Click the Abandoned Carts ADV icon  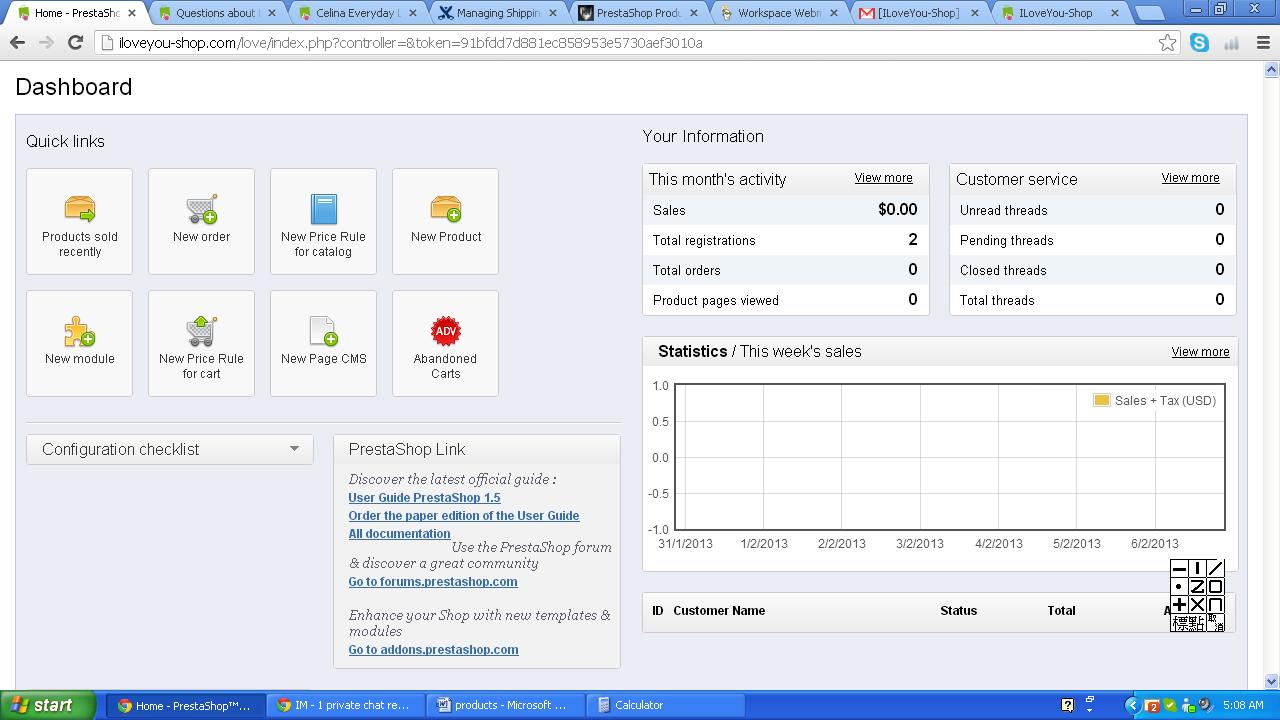point(445,331)
